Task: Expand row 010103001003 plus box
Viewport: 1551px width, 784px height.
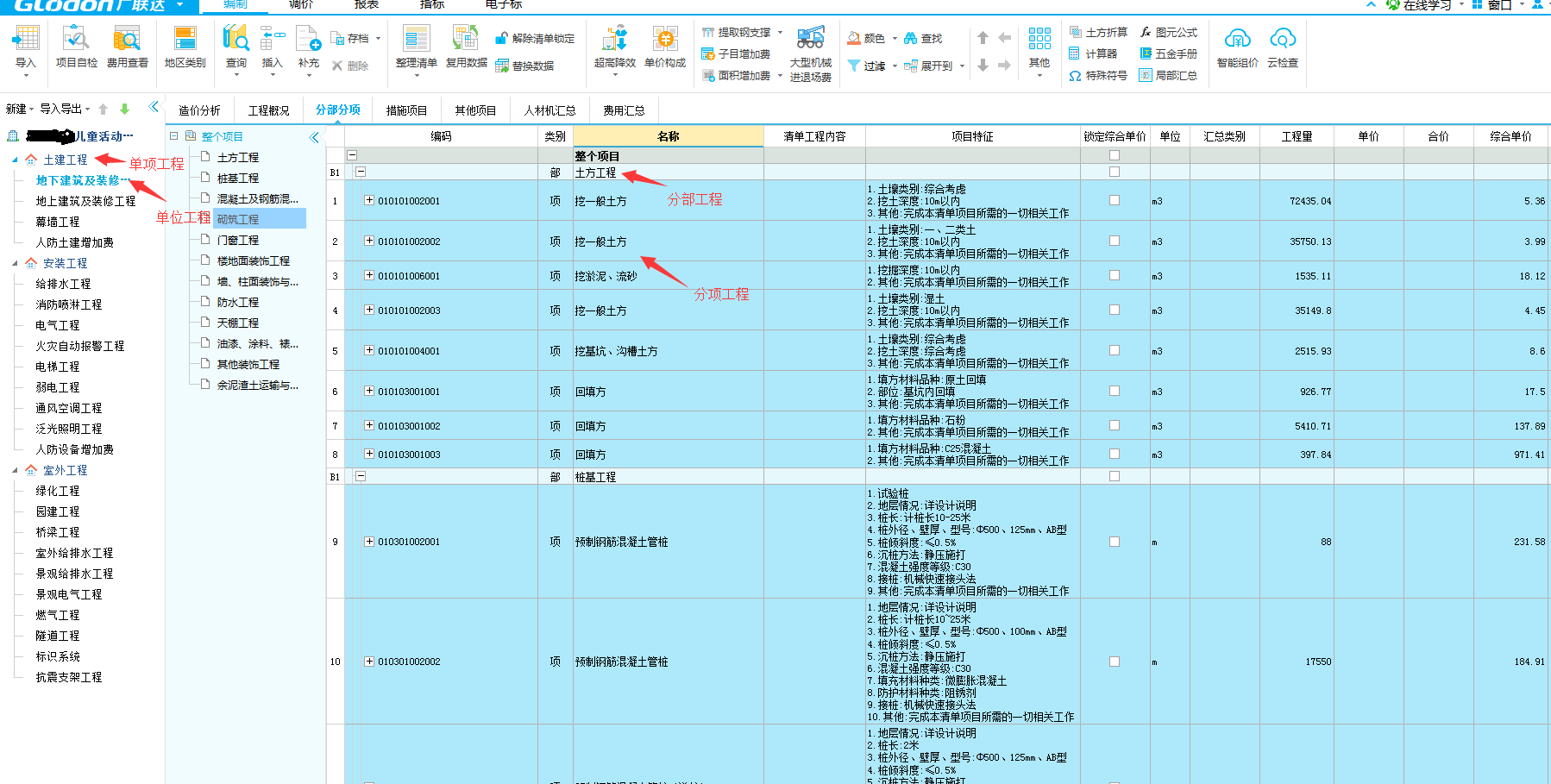Action: (x=369, y=454)
